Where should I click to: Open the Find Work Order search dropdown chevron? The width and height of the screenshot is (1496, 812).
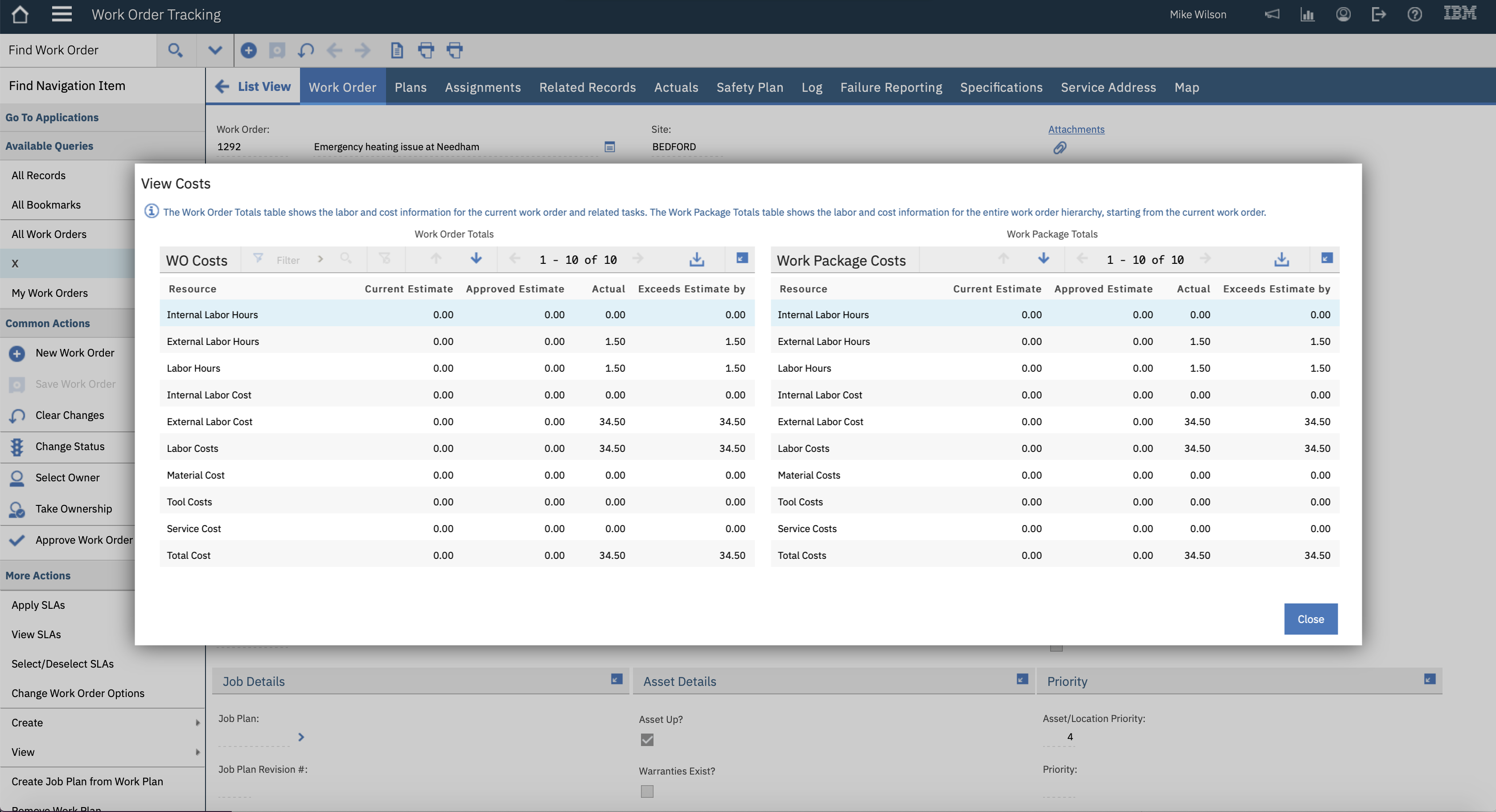(x=214, y=50)
